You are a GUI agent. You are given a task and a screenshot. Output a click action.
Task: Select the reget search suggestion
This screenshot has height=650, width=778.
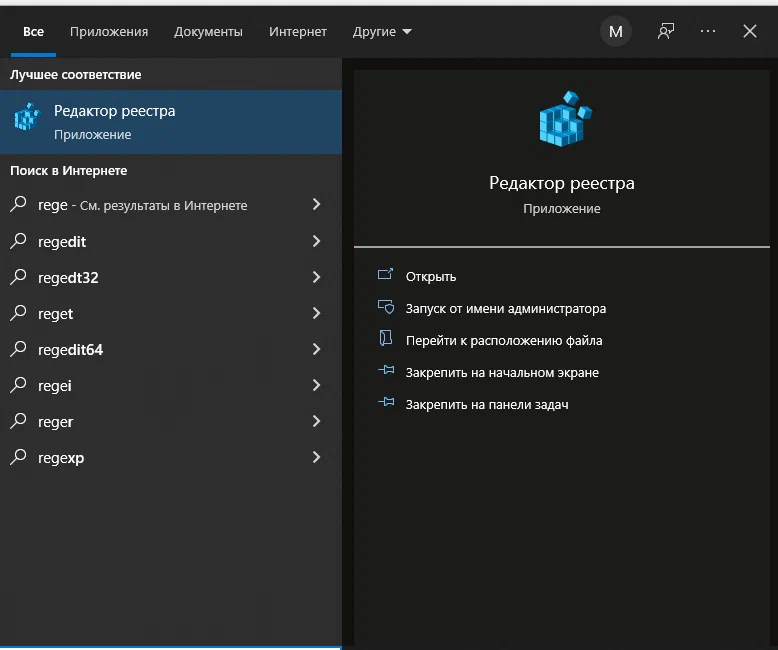(171, 314)
